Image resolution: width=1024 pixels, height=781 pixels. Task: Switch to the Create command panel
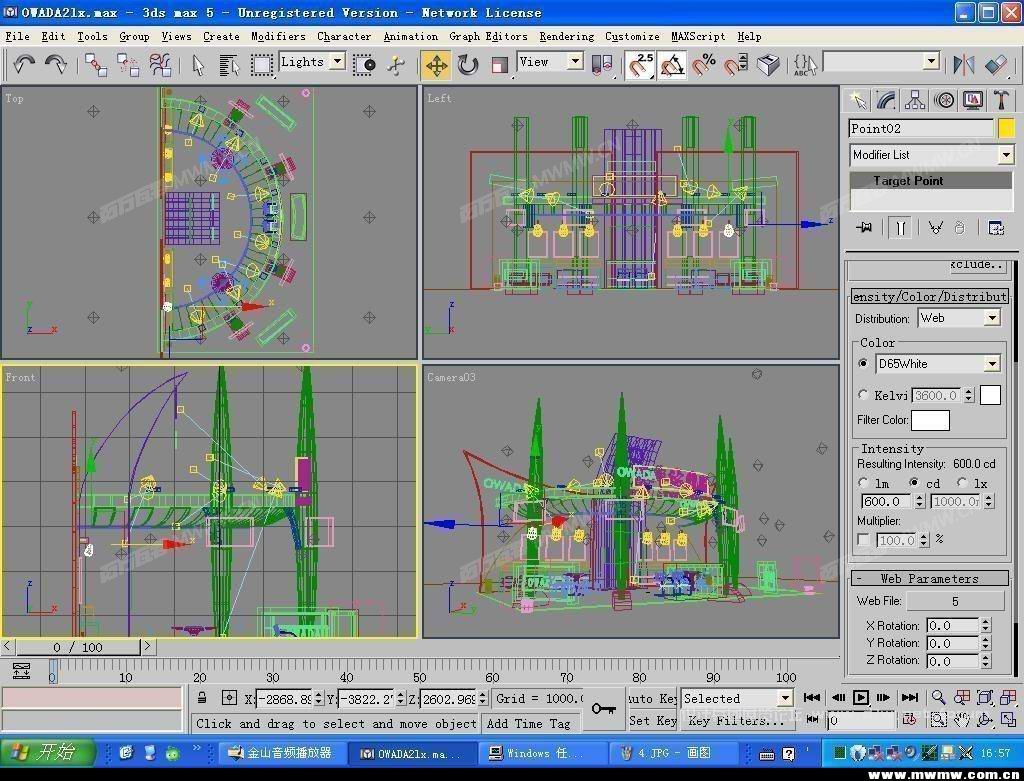click(x=857, y=100)
